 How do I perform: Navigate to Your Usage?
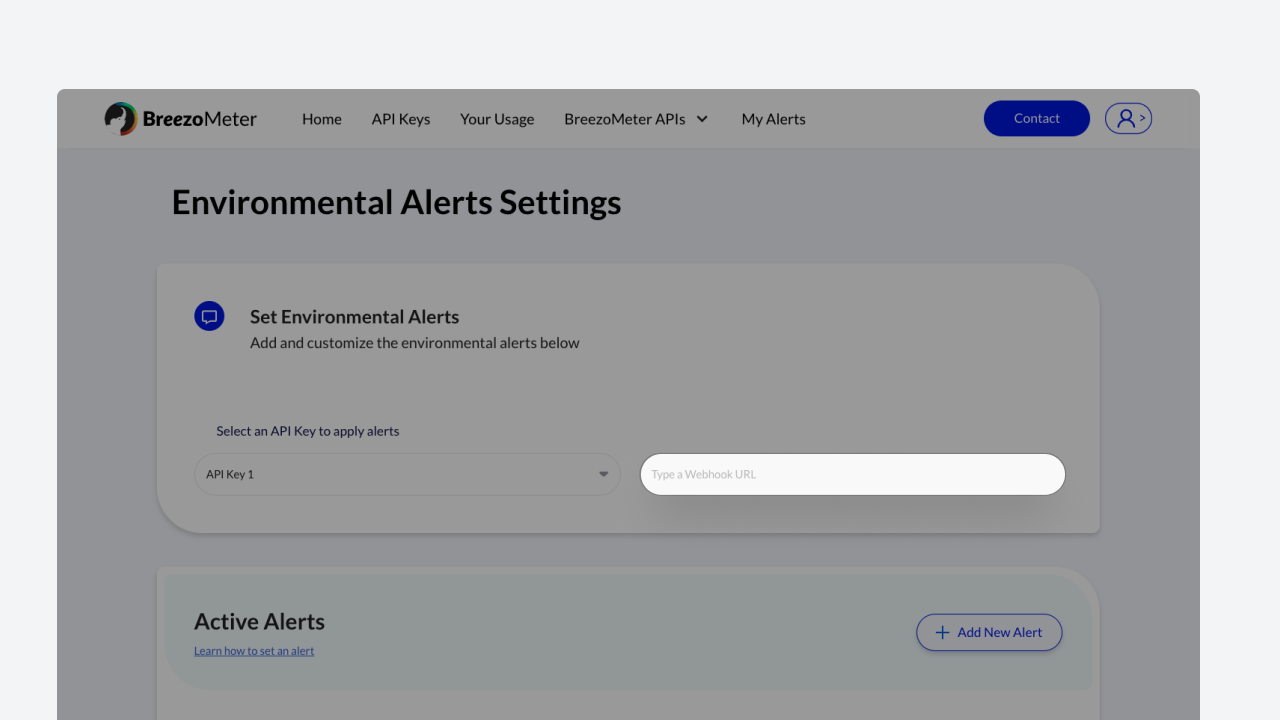[497, 119]
